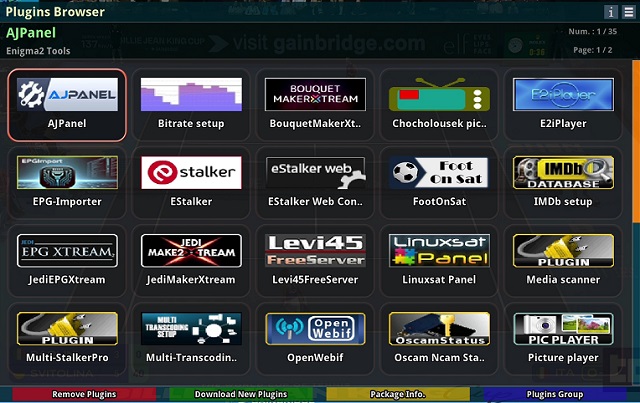Screen dimensions: 640x403
Task: Click the Enigma2 Tools description text
Action: (x=38, y=51)
